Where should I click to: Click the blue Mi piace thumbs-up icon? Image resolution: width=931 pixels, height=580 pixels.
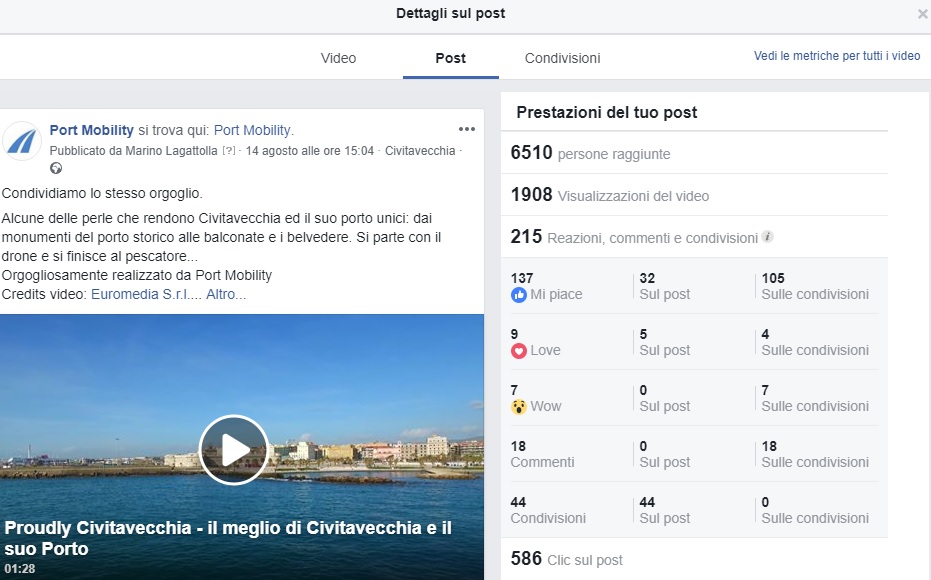(518, 294)
